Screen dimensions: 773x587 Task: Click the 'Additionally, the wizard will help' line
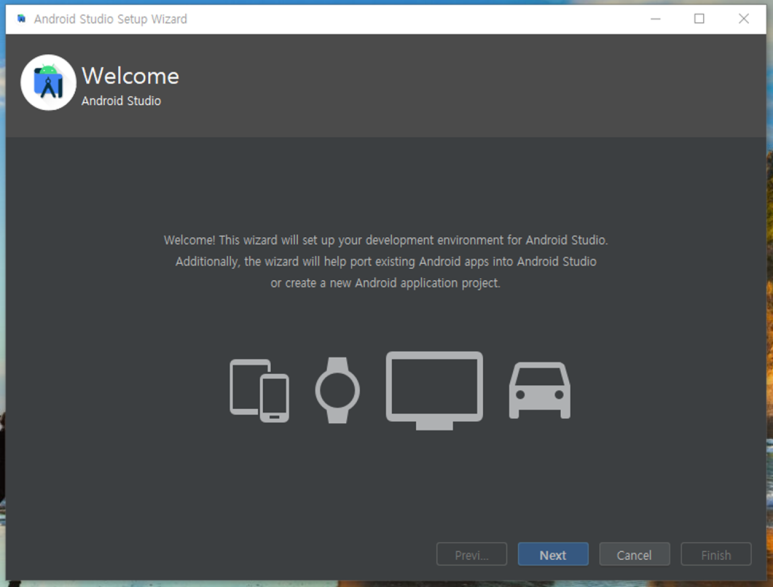click(x=386, y=262)
